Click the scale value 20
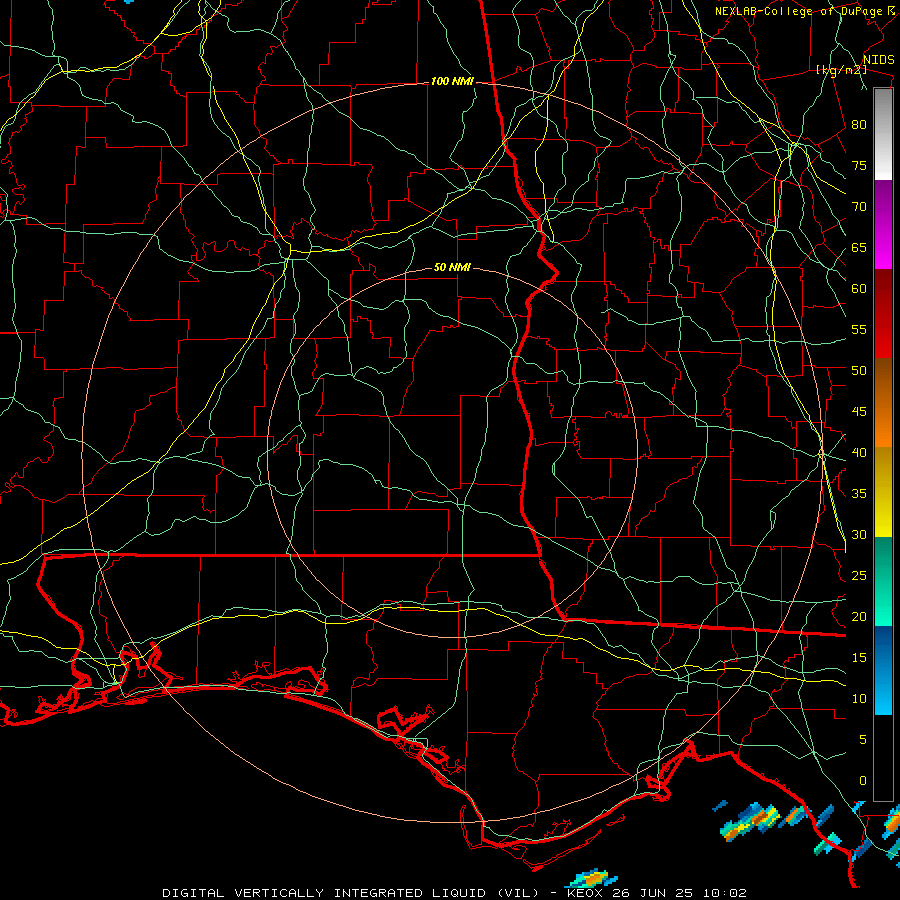Viewport: 900px width, 900px height. pyautogui.click(x=859, y=616)
